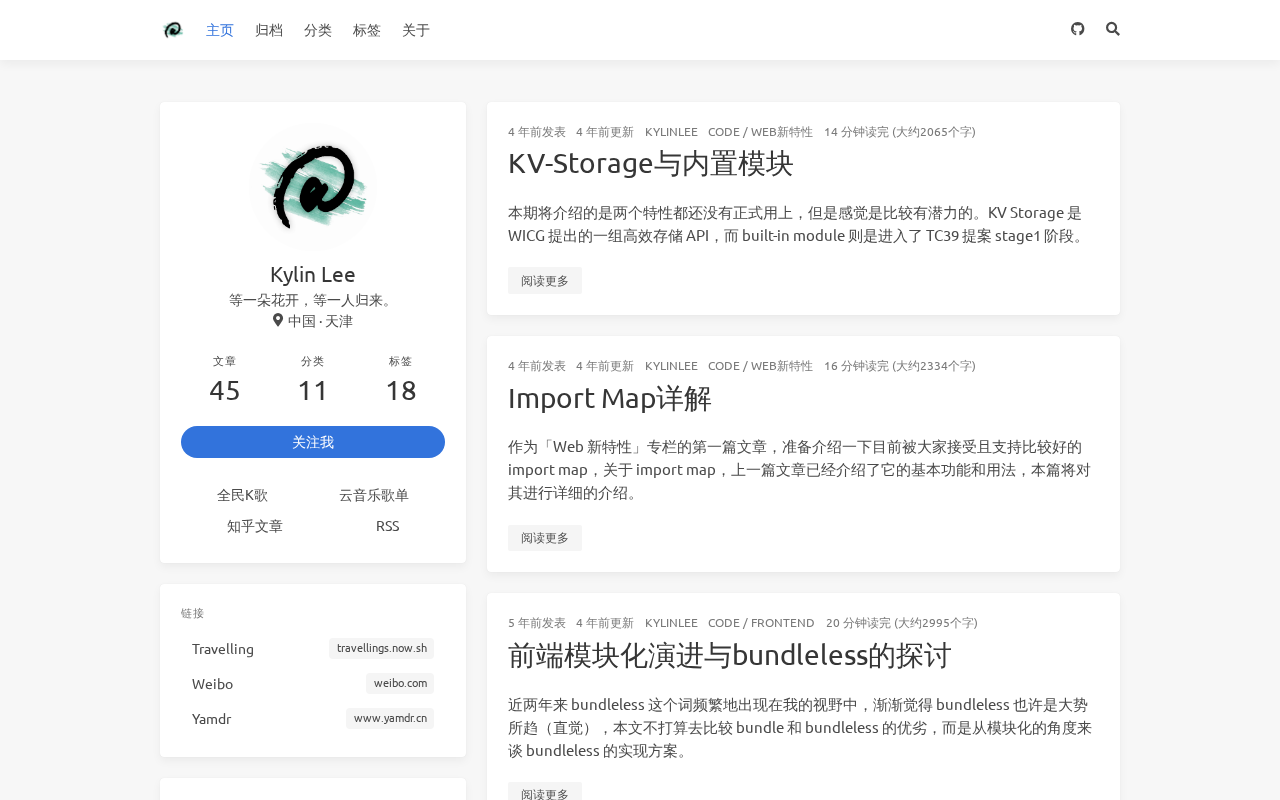The width and height of the screenshot is (1280, 800).
Task: Open the 云音乐歌单 link
Action: click(x=374, y=495)
